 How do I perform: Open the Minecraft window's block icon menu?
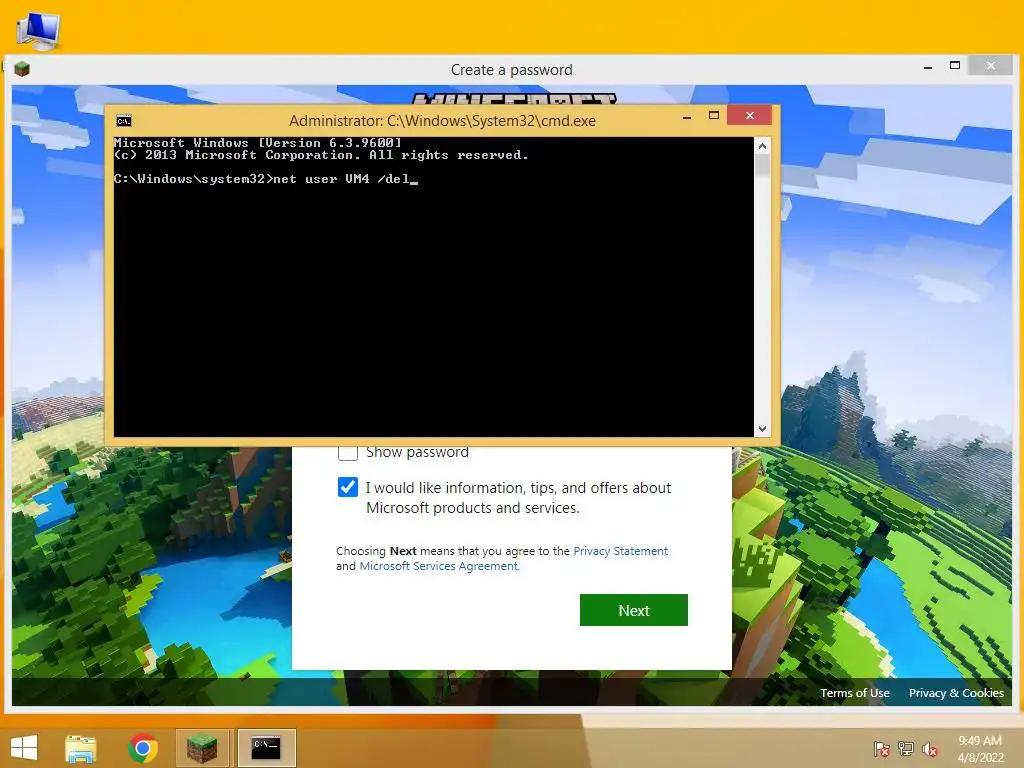coord(22,69)
